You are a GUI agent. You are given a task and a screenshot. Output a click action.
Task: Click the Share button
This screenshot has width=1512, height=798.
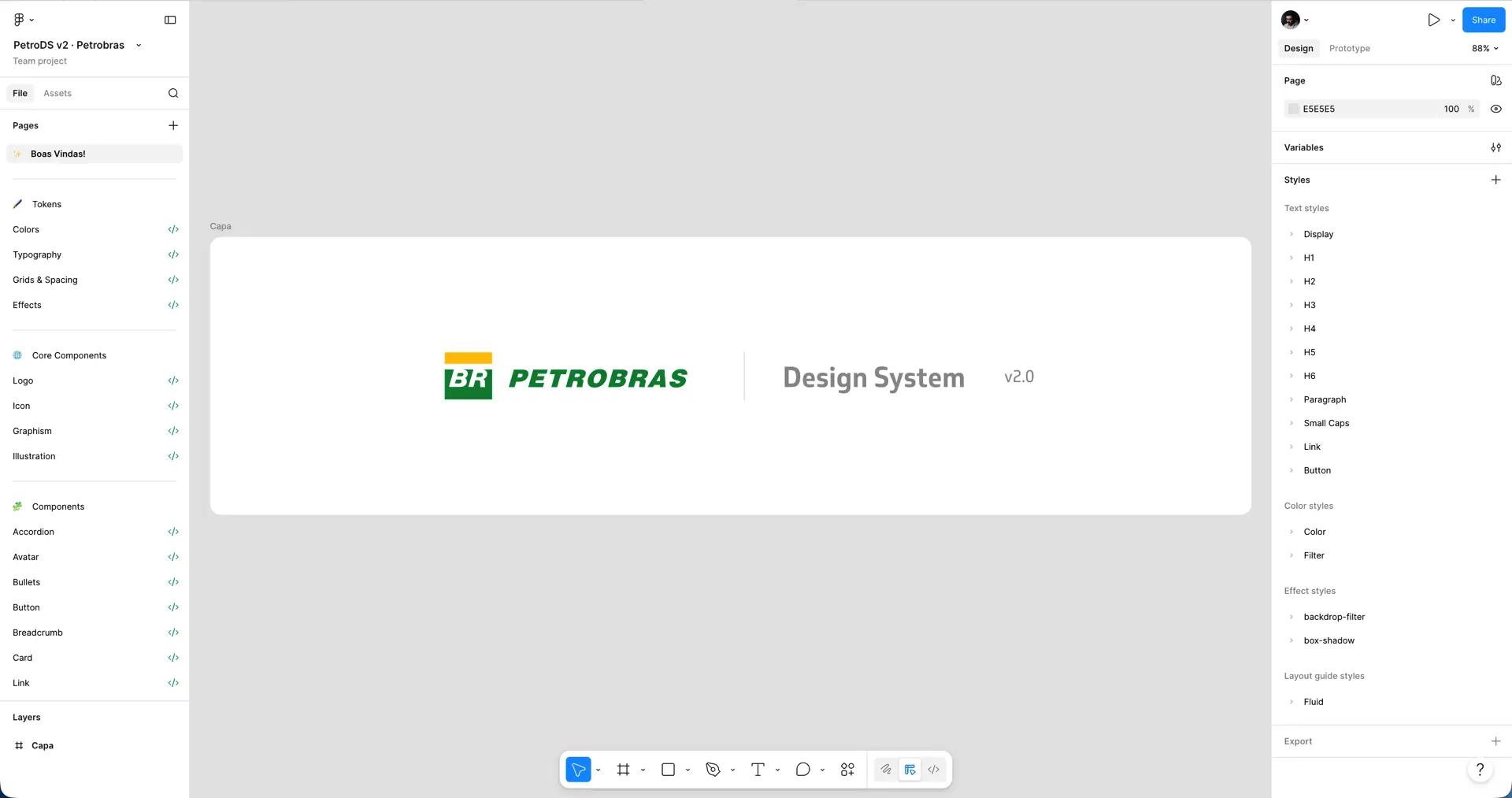click(1484, 20)
